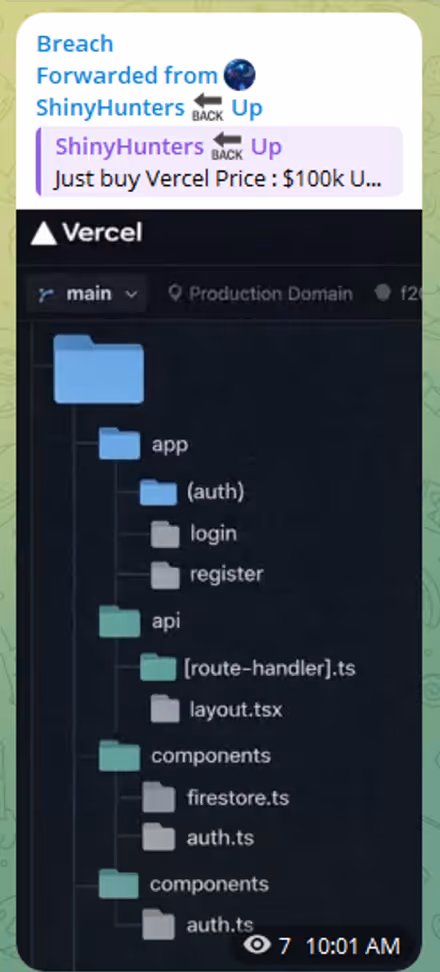Viewport: 440px width, 972px height.
Task: Click the last teal components folder icon
Action: tap(118, 884)
